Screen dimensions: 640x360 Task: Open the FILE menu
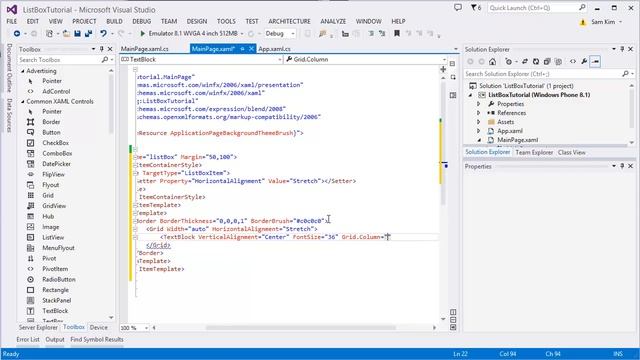pos(12,21)
